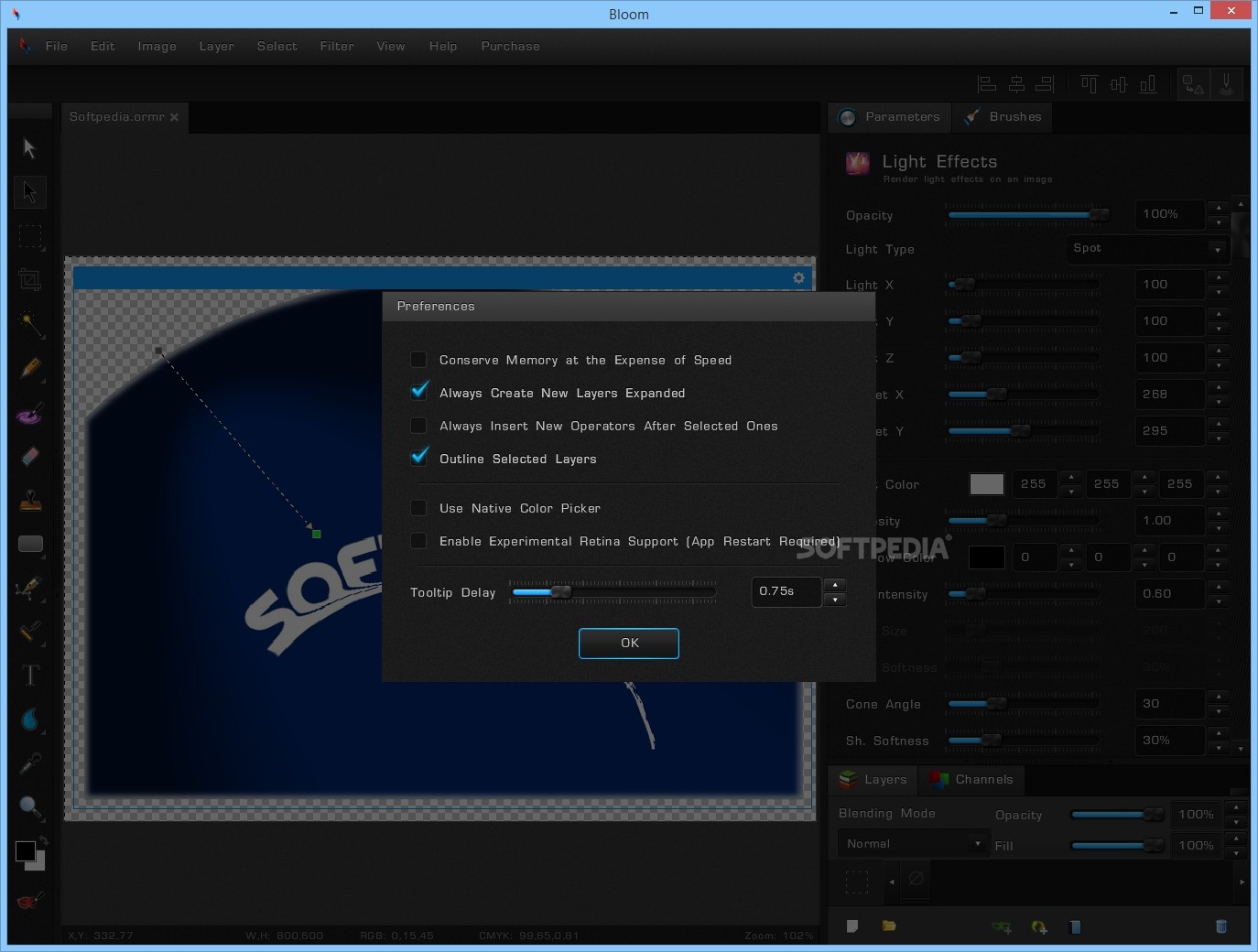Increase Tooltip Delay with up stepper arrow

click(835, 584)
